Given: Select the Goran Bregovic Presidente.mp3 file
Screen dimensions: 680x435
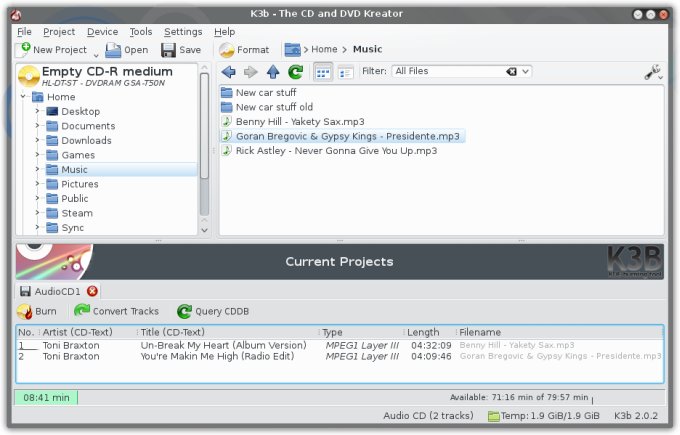Looking at the screenshot, I should coord(343,136).
